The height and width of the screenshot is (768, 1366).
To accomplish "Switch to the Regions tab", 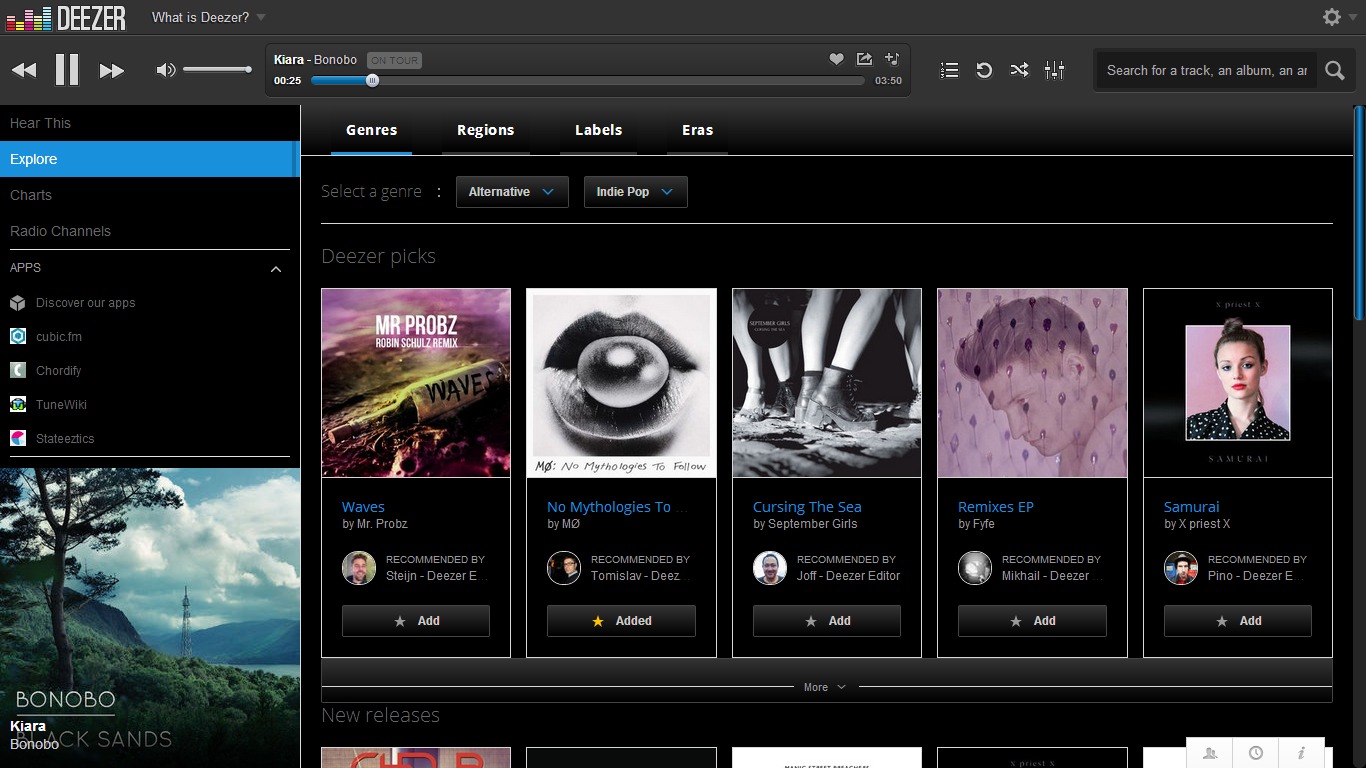I will [x=485, y=130].
